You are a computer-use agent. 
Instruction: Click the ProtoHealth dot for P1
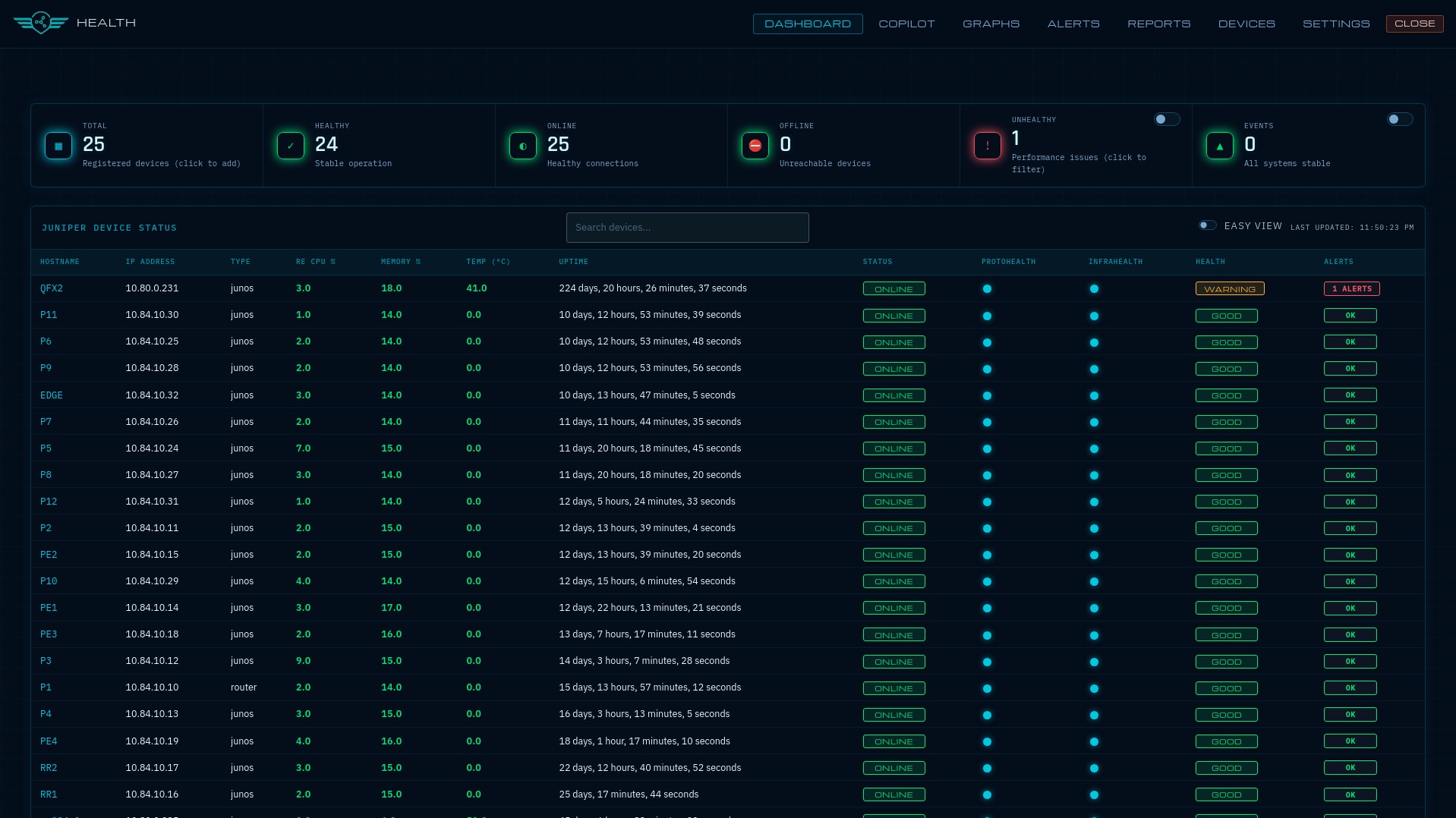pos(987,688)
